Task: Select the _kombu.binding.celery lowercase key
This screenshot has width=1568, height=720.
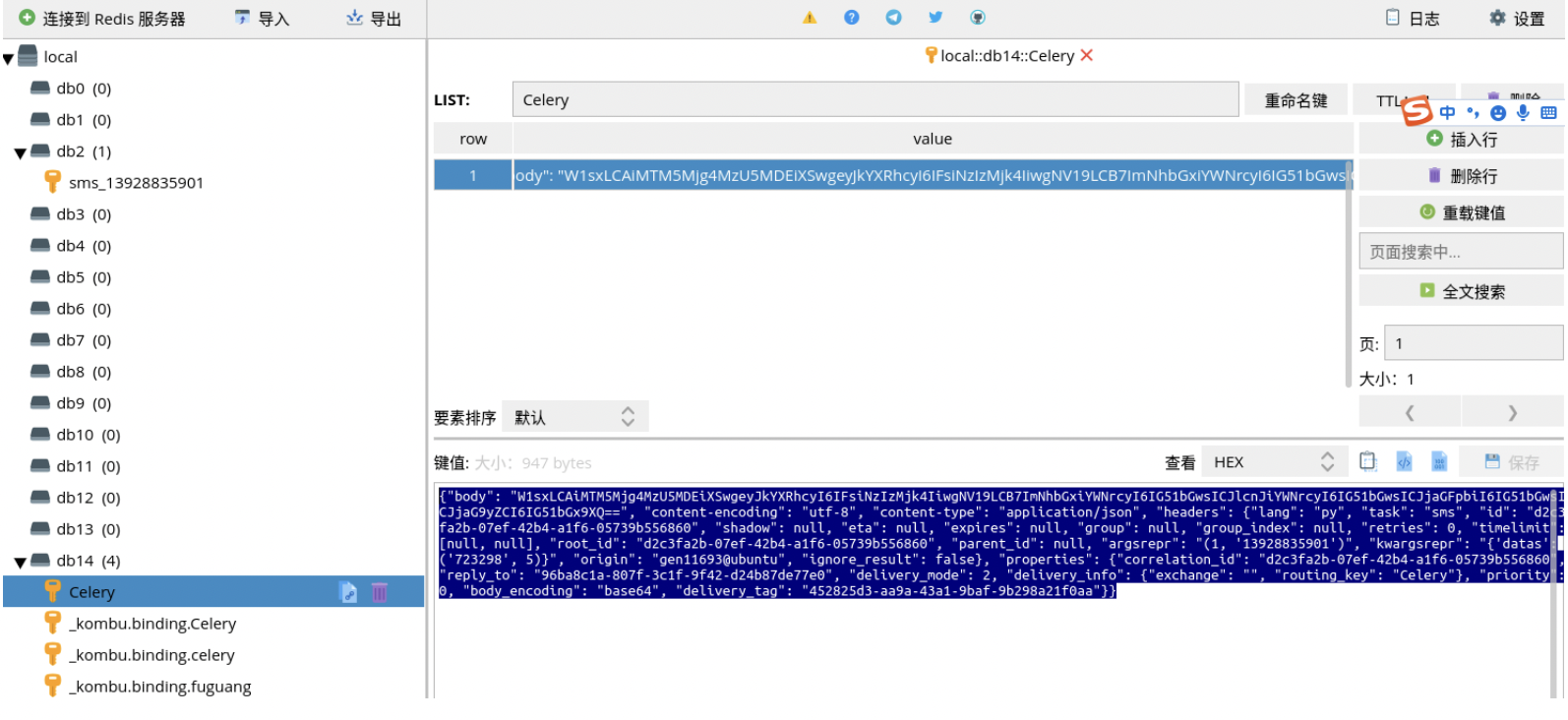Action: [x=151, y=655]
